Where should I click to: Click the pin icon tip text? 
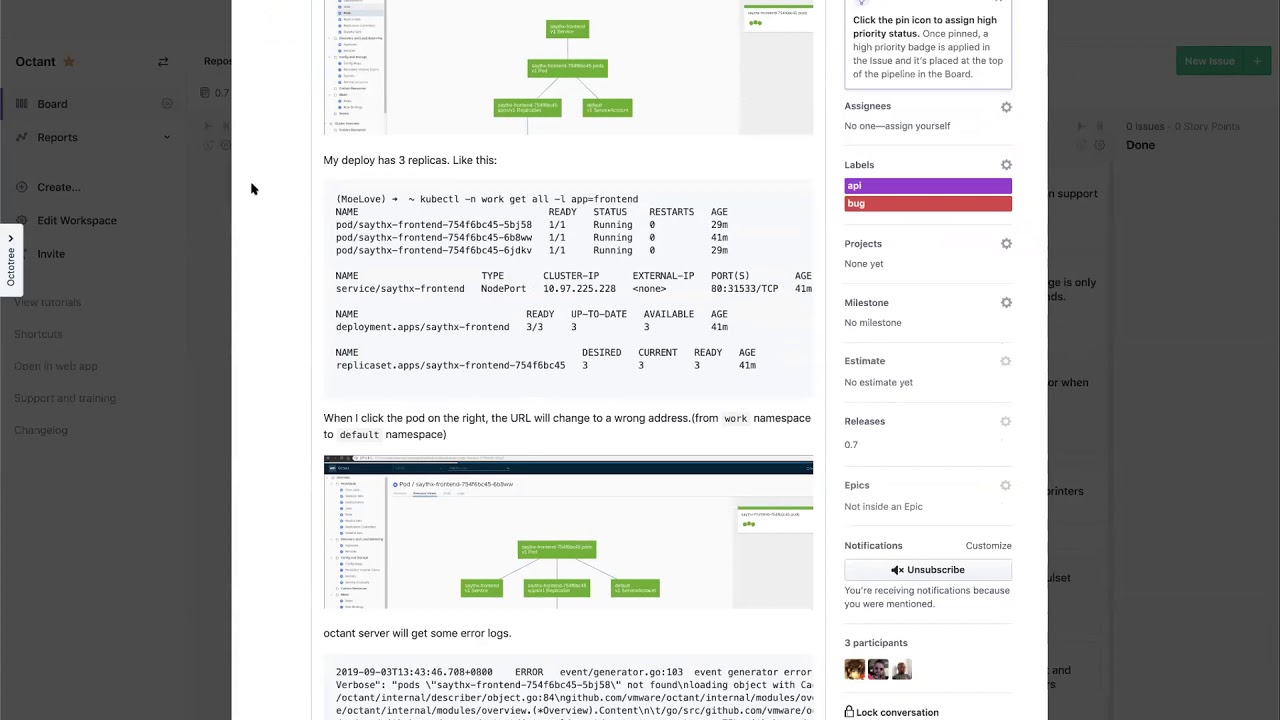point(928,47)
